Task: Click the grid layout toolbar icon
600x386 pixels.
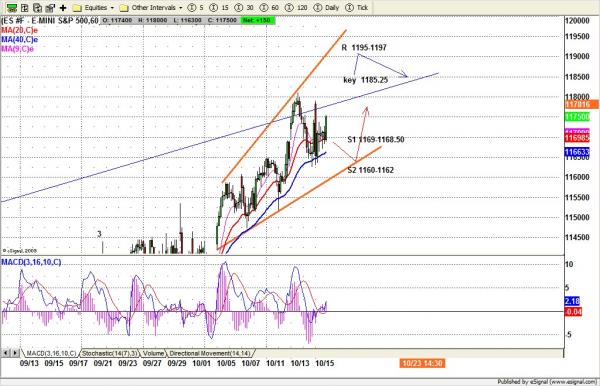Action: (25, 7)
